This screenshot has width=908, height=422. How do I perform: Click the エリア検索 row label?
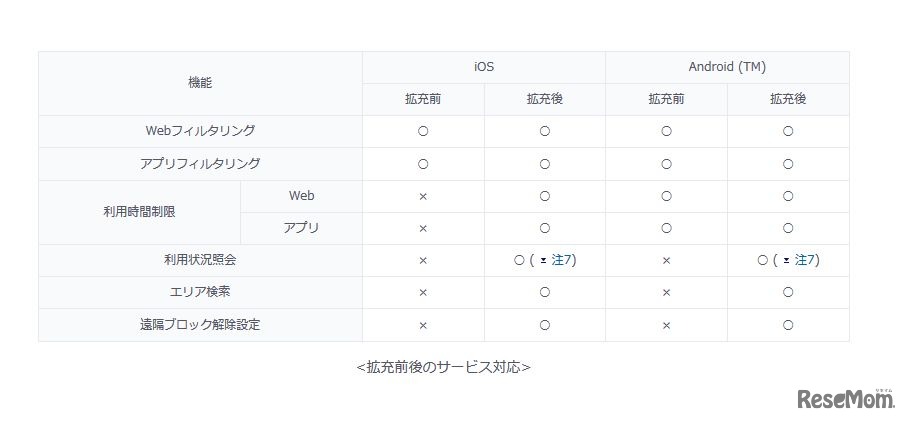[200, 292]
